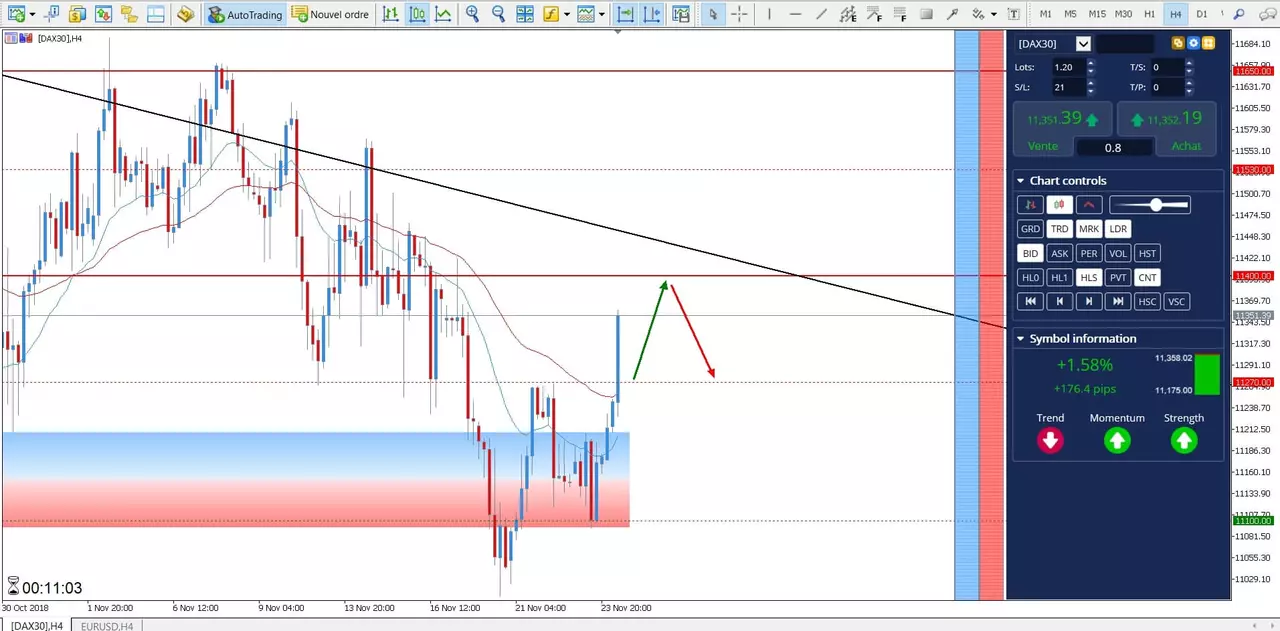Open the DAX30,H4 chart tab
1280x631 pixels.
point(36,625)
